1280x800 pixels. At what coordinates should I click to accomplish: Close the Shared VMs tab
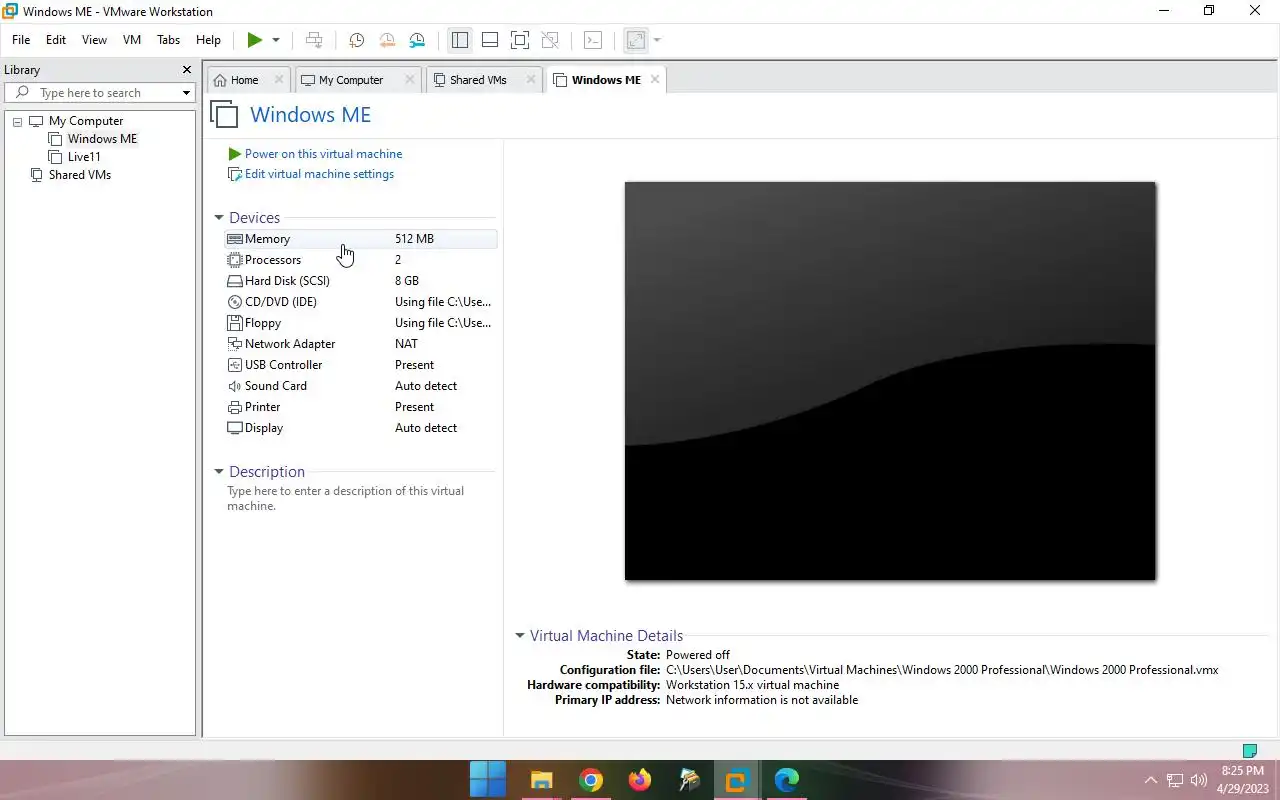coord(532,80)
